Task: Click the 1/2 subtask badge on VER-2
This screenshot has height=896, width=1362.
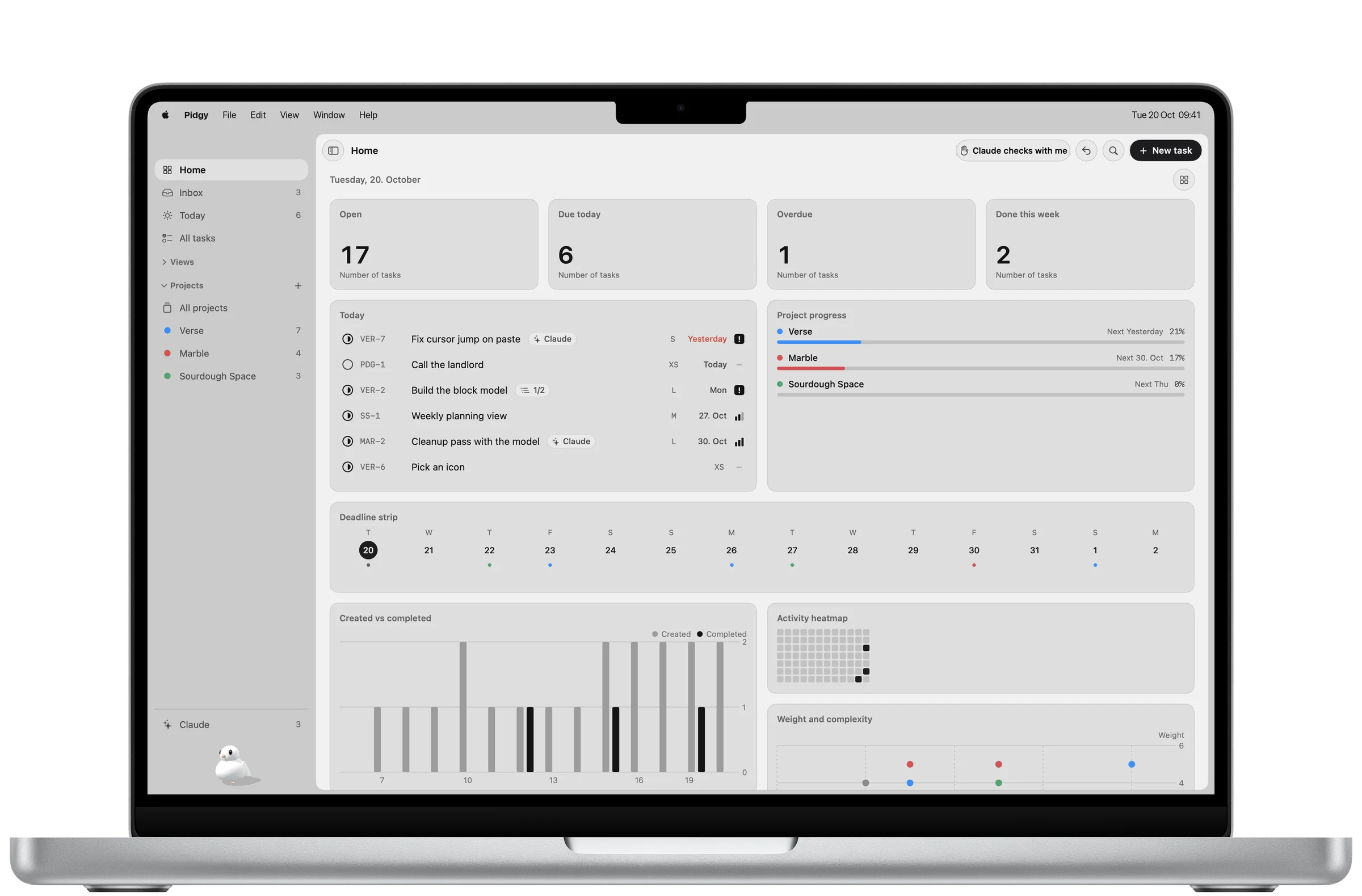Action: (x=533, y=390)
